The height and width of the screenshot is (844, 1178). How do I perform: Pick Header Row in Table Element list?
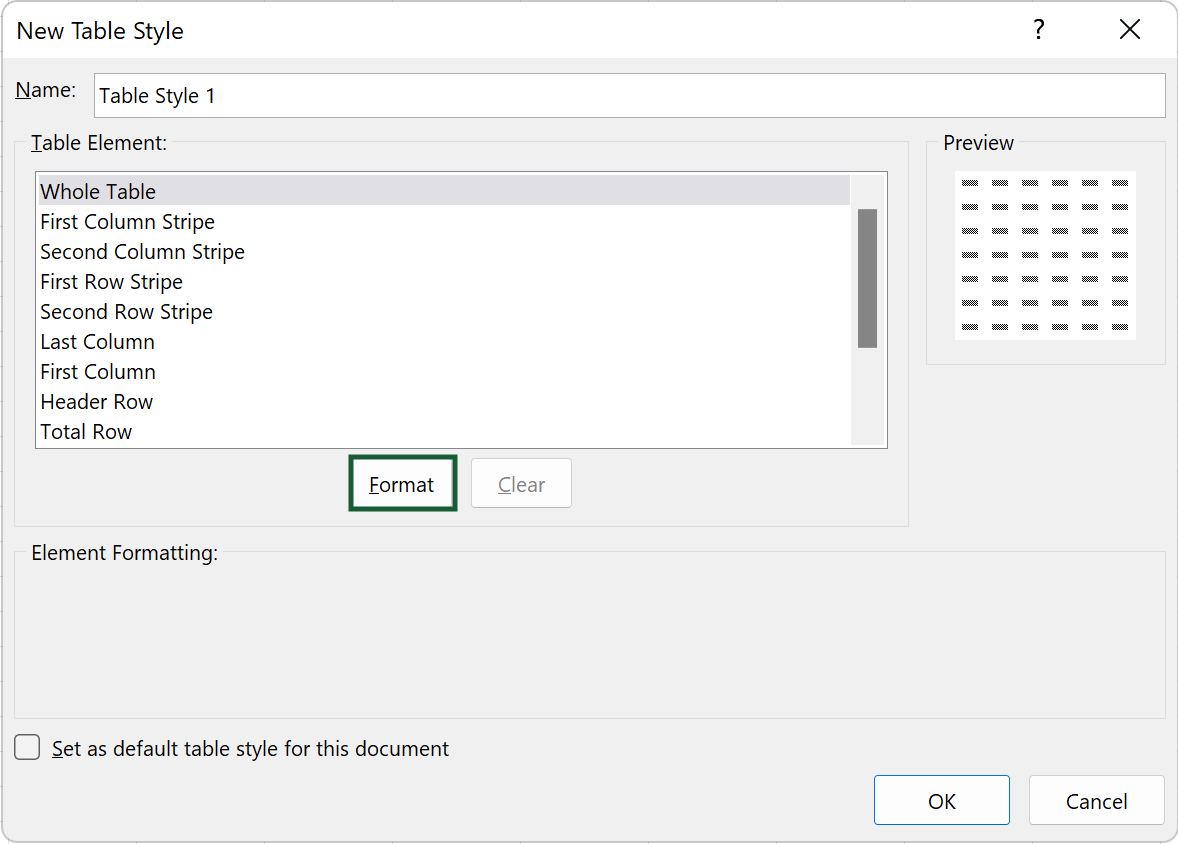pos(96,402)
